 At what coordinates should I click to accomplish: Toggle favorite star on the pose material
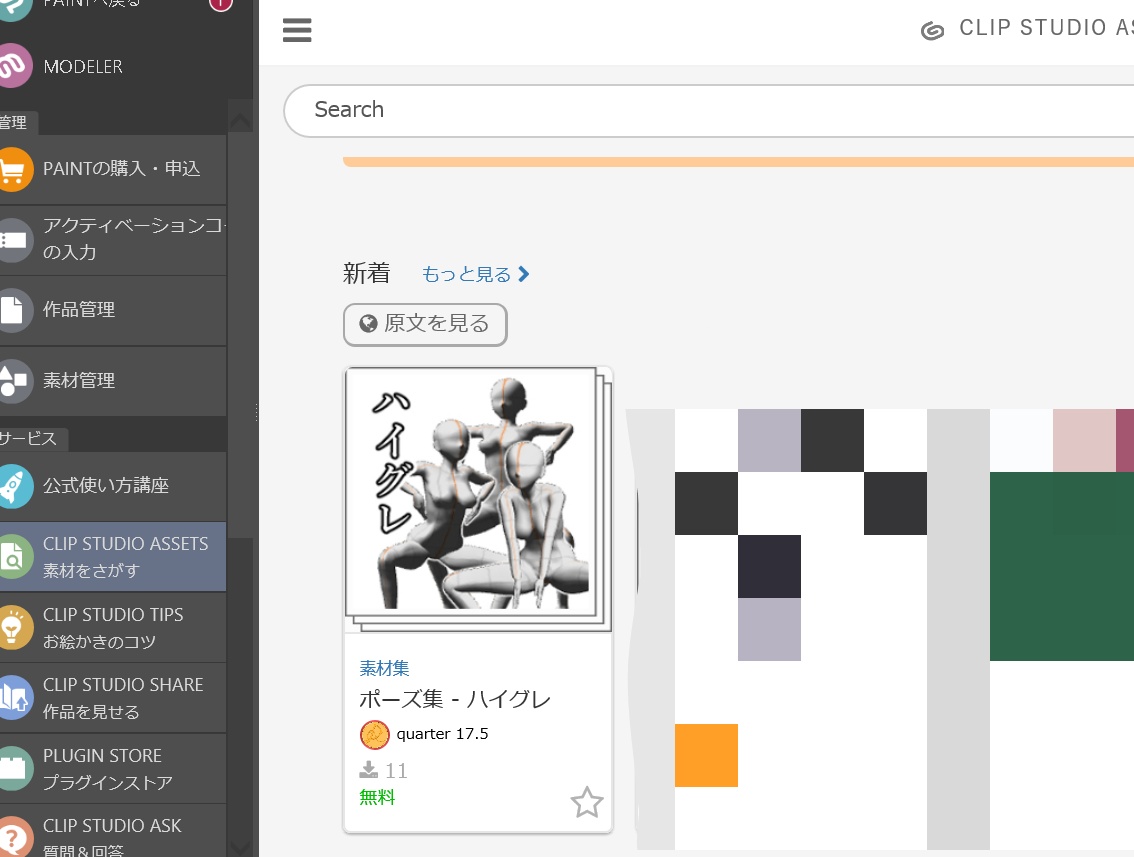[x=587, y=802]
